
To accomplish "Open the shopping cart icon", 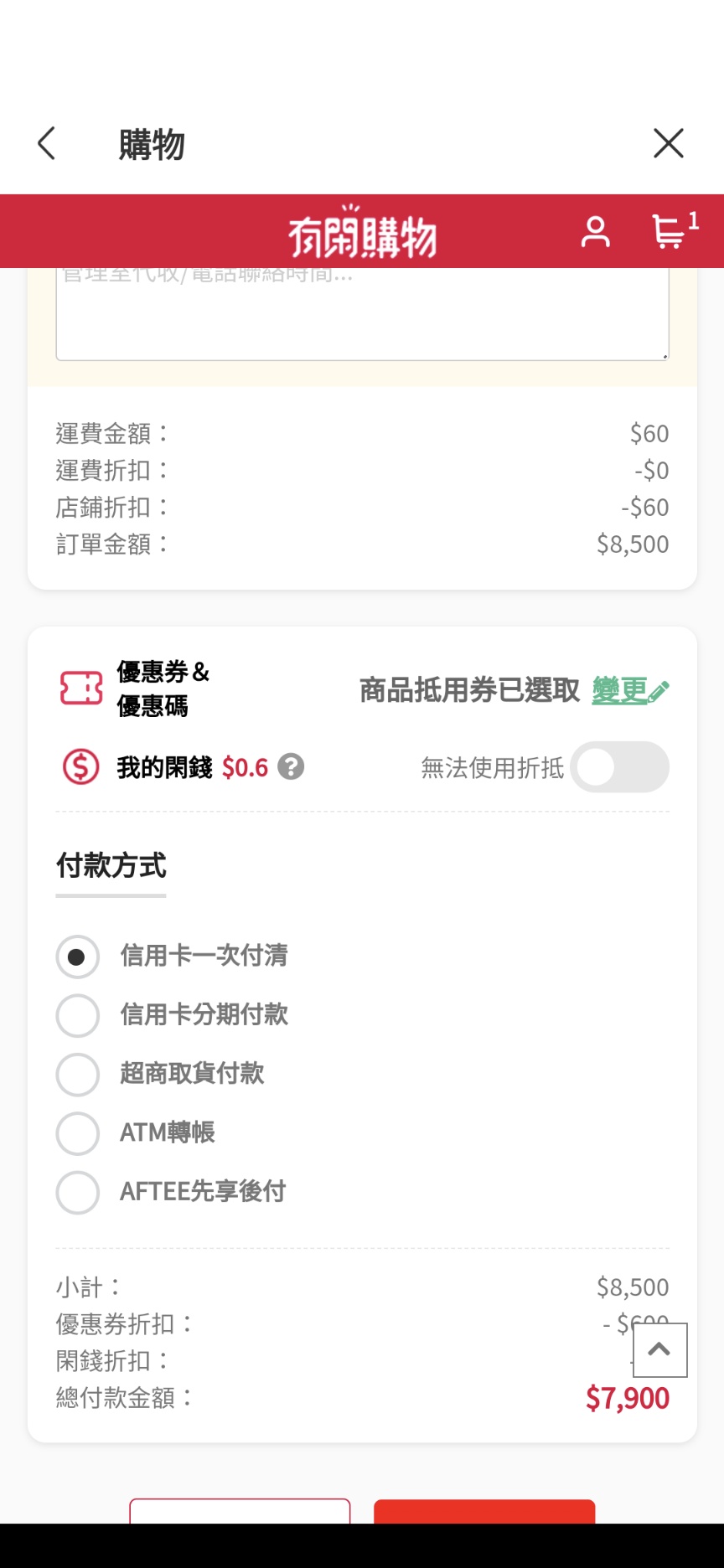I will 669,232.
